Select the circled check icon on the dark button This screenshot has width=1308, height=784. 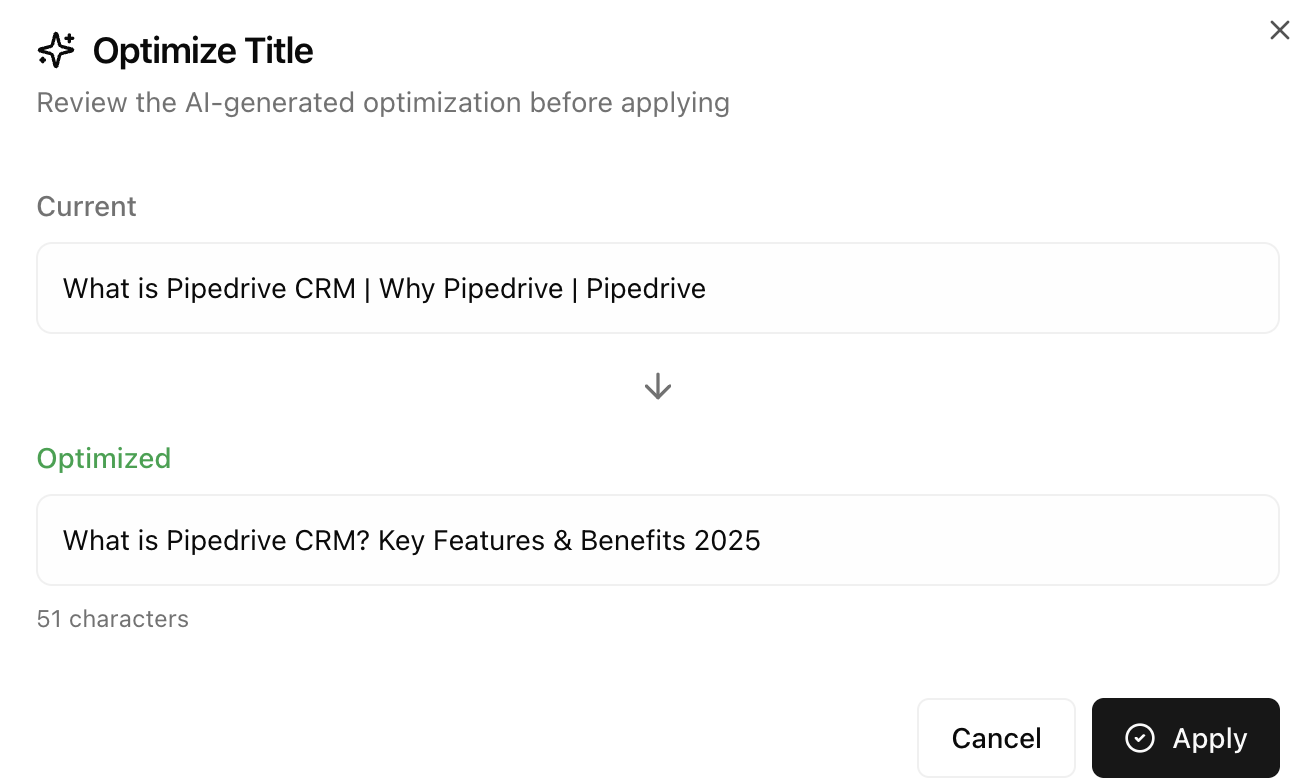[1139, 738]
